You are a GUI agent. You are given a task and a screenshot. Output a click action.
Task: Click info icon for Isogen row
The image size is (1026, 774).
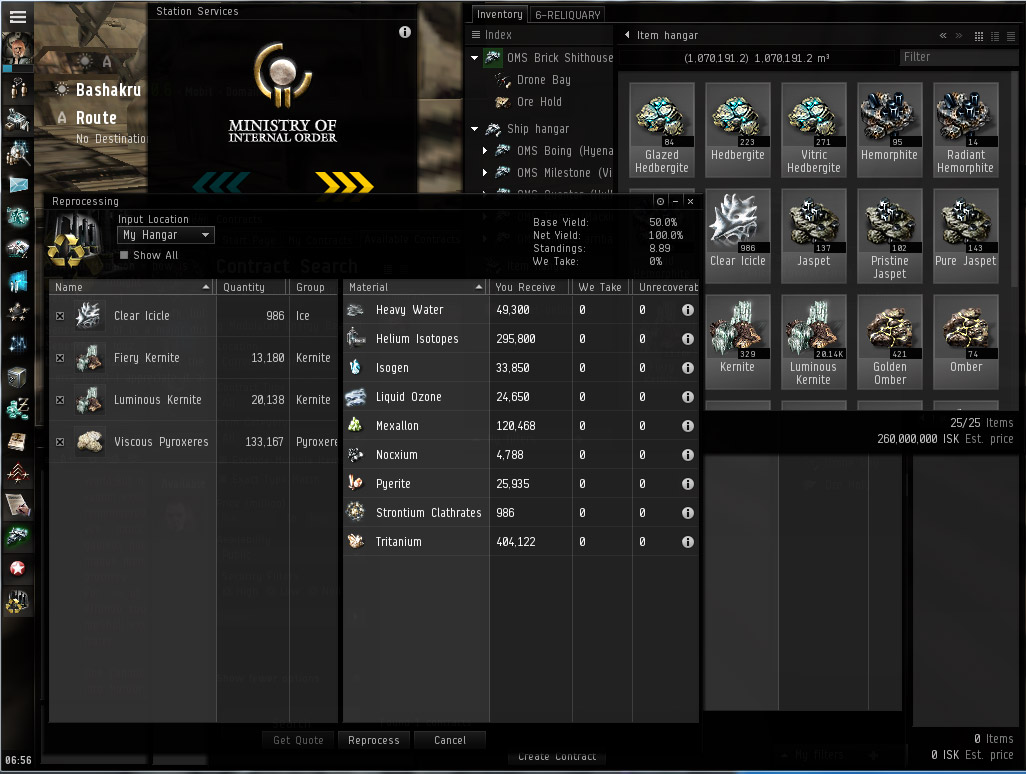tap(688, 368)
